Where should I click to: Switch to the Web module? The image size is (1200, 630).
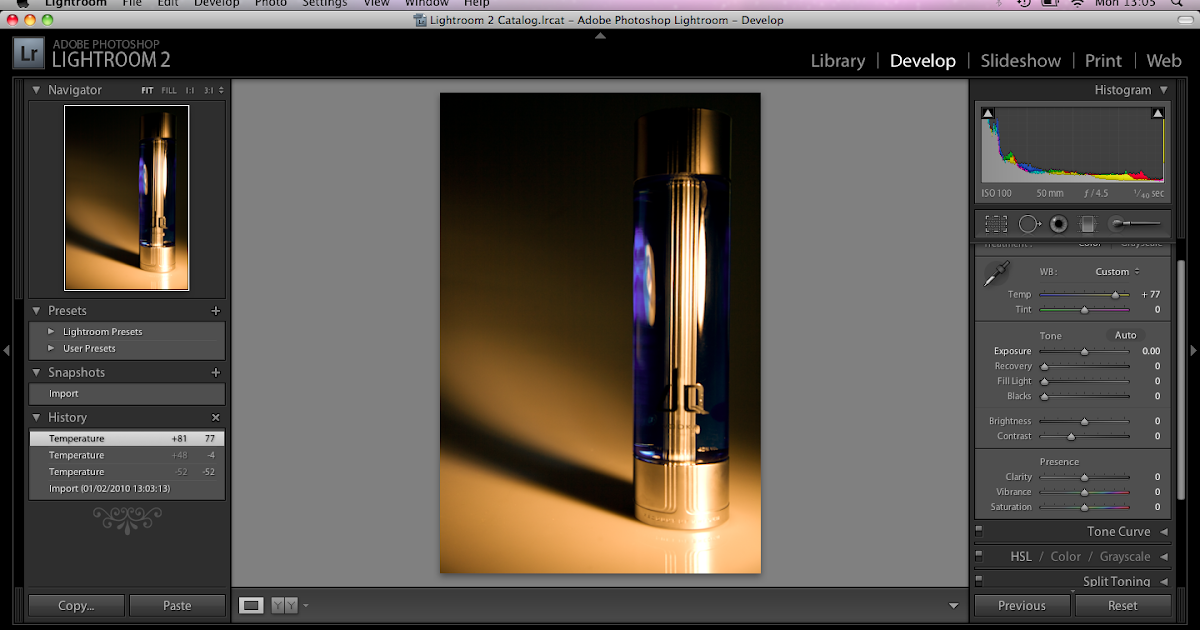click(x=1164, y=61)
